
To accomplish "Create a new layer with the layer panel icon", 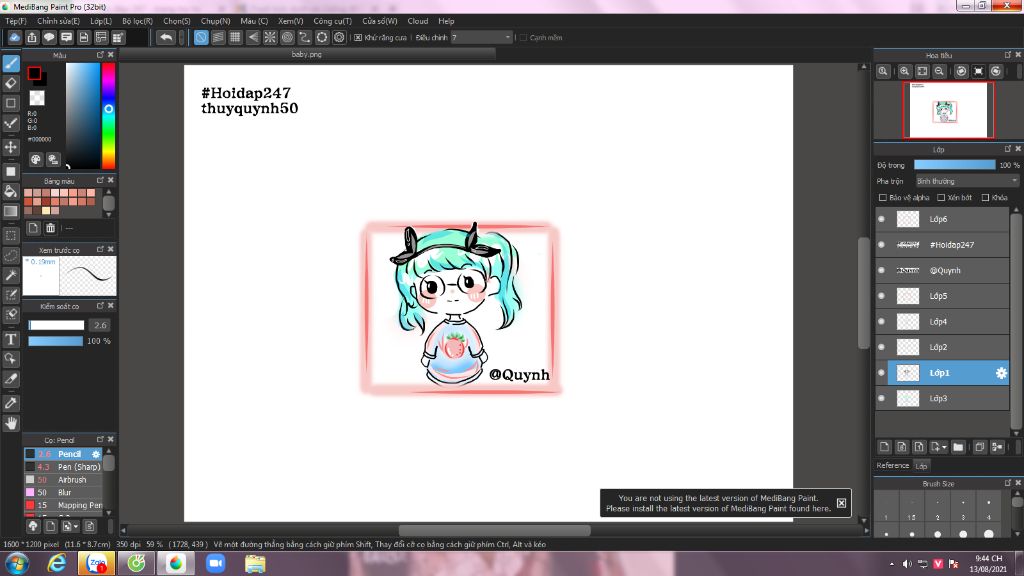I will (884, 447).
